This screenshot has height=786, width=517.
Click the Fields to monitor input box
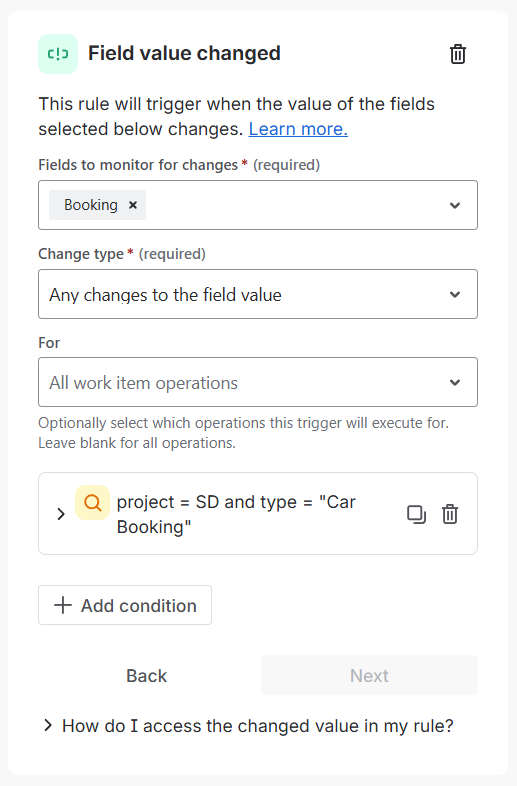(x=258, y=205)
